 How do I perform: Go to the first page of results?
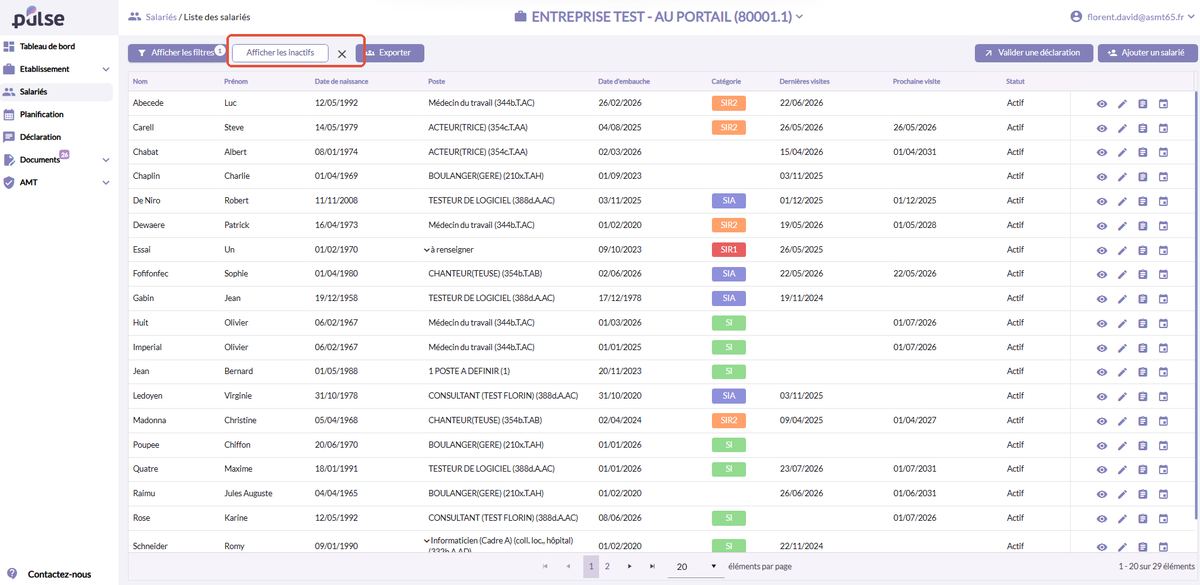coord(545,566)
